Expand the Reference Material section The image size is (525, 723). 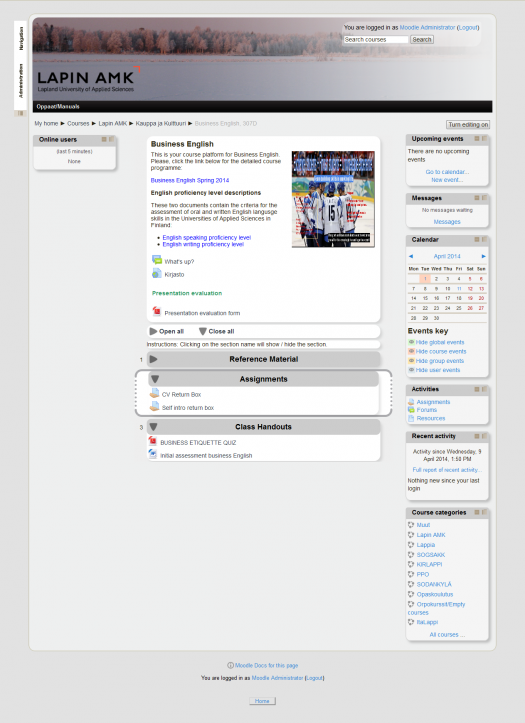[x=153, y=359]
